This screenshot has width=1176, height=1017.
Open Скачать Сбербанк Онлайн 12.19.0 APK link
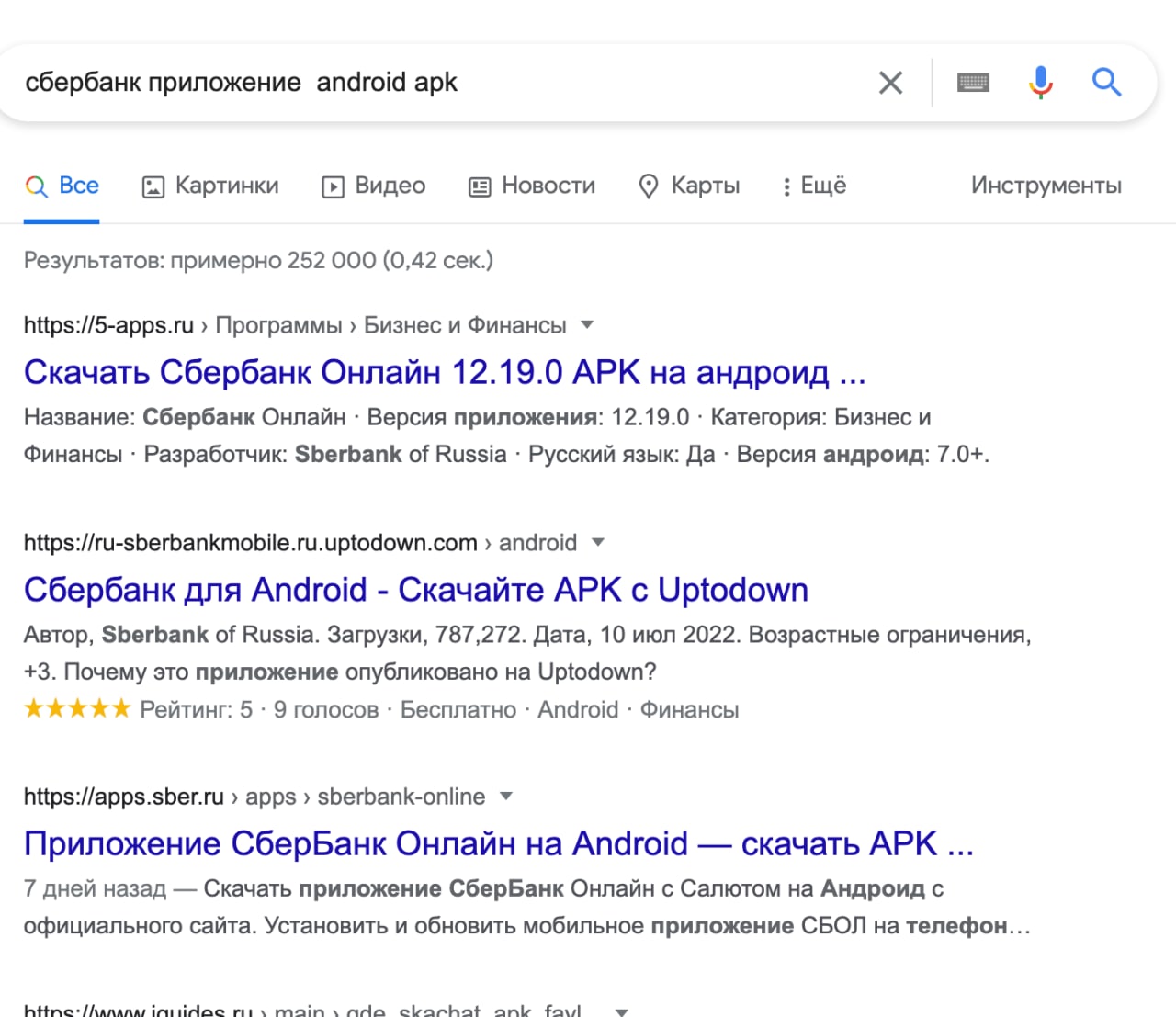pos(445,372)
